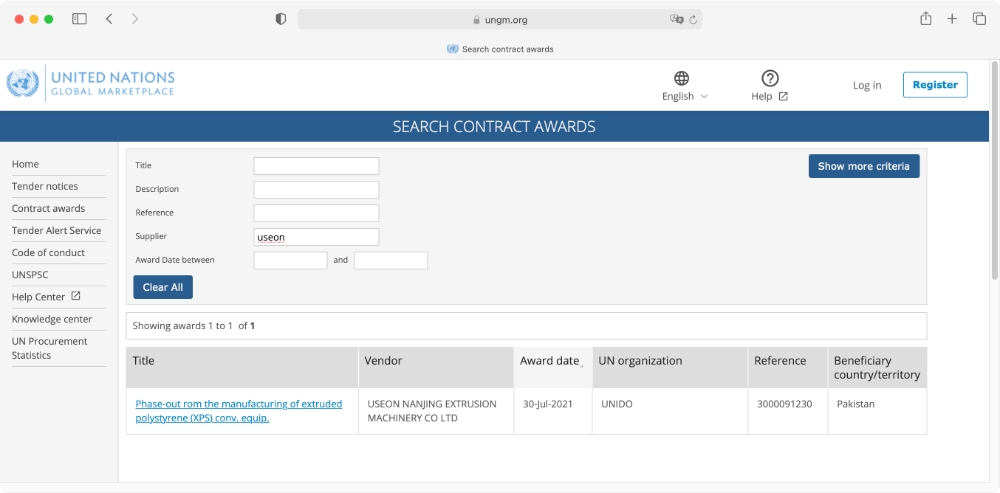Click the Reference input field
Screen dimensions: 1000x493
click(x=316, y=213)
